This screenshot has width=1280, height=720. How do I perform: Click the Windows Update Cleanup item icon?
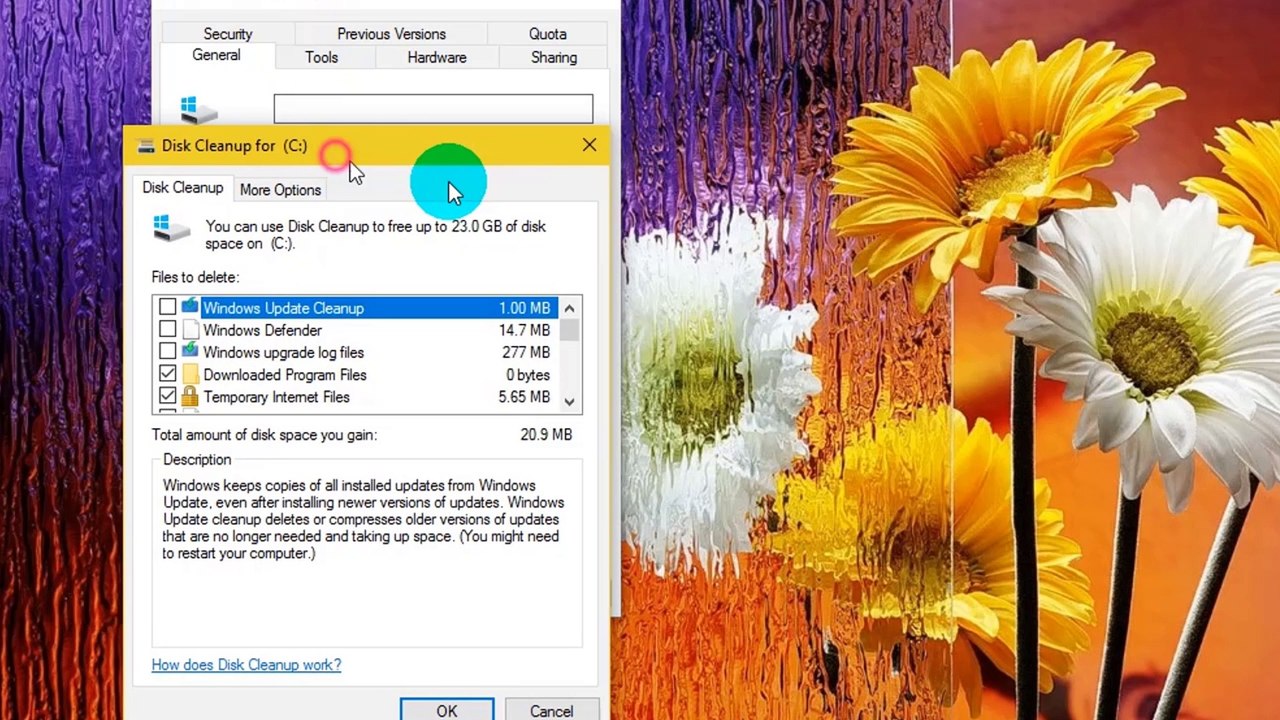coord(190,308)
